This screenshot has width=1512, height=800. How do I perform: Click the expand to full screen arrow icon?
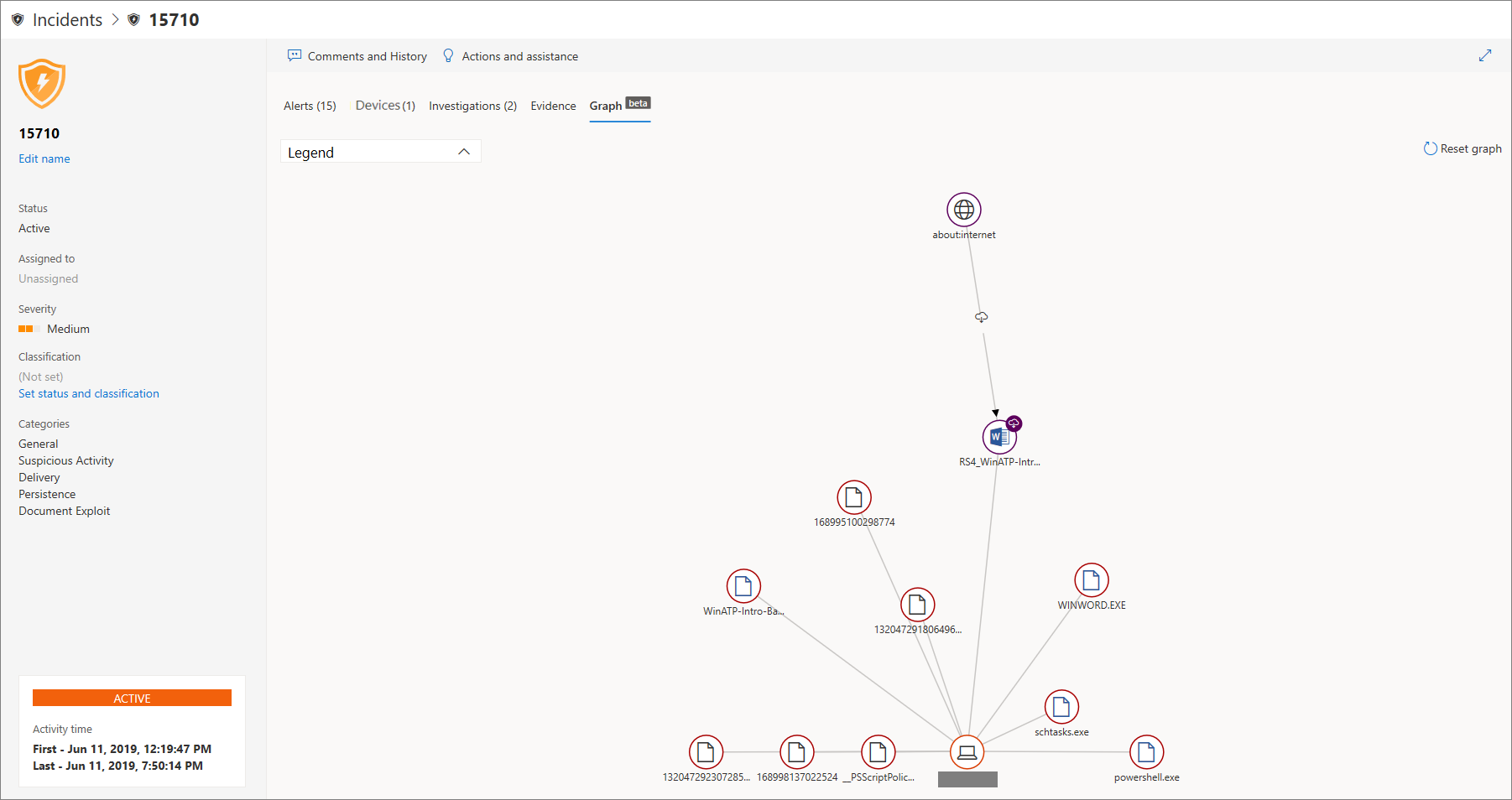tap(1485, 55)
